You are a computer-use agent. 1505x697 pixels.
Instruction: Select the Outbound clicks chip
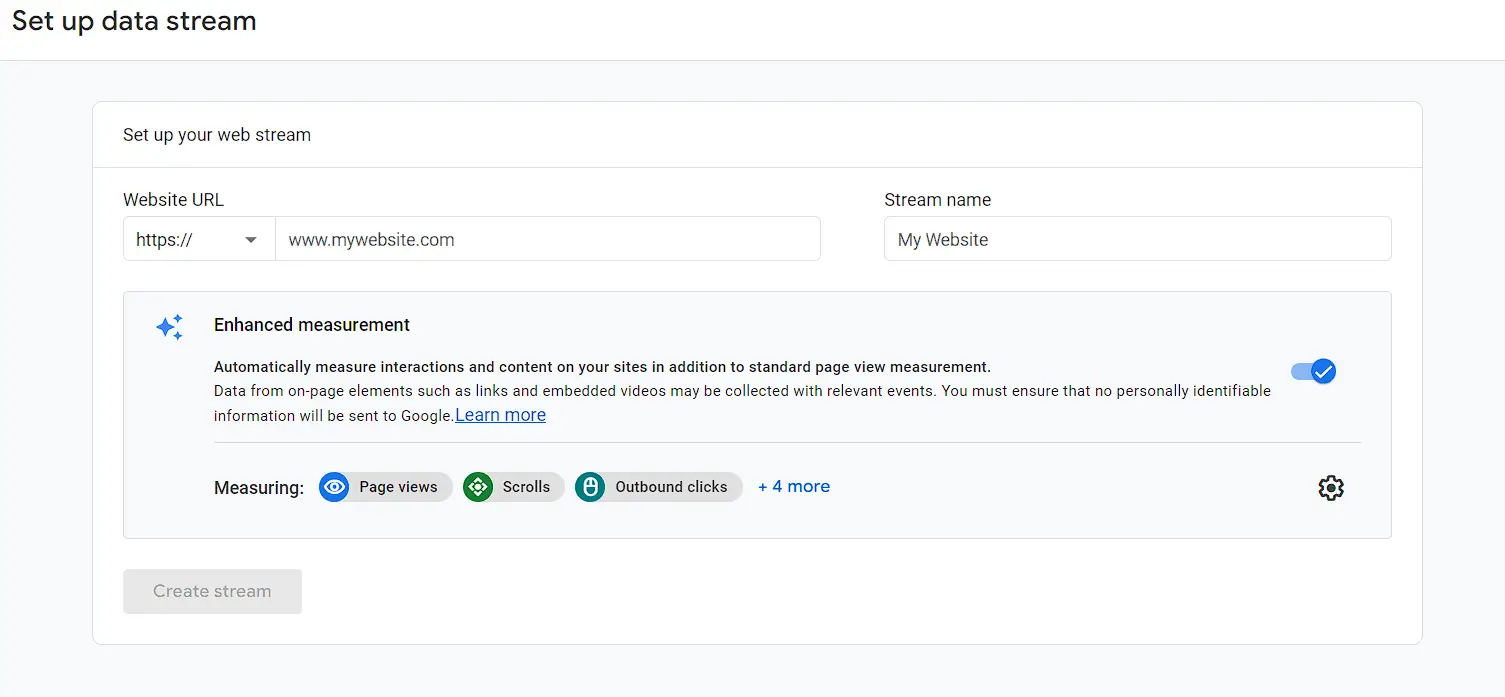(659, 487)
